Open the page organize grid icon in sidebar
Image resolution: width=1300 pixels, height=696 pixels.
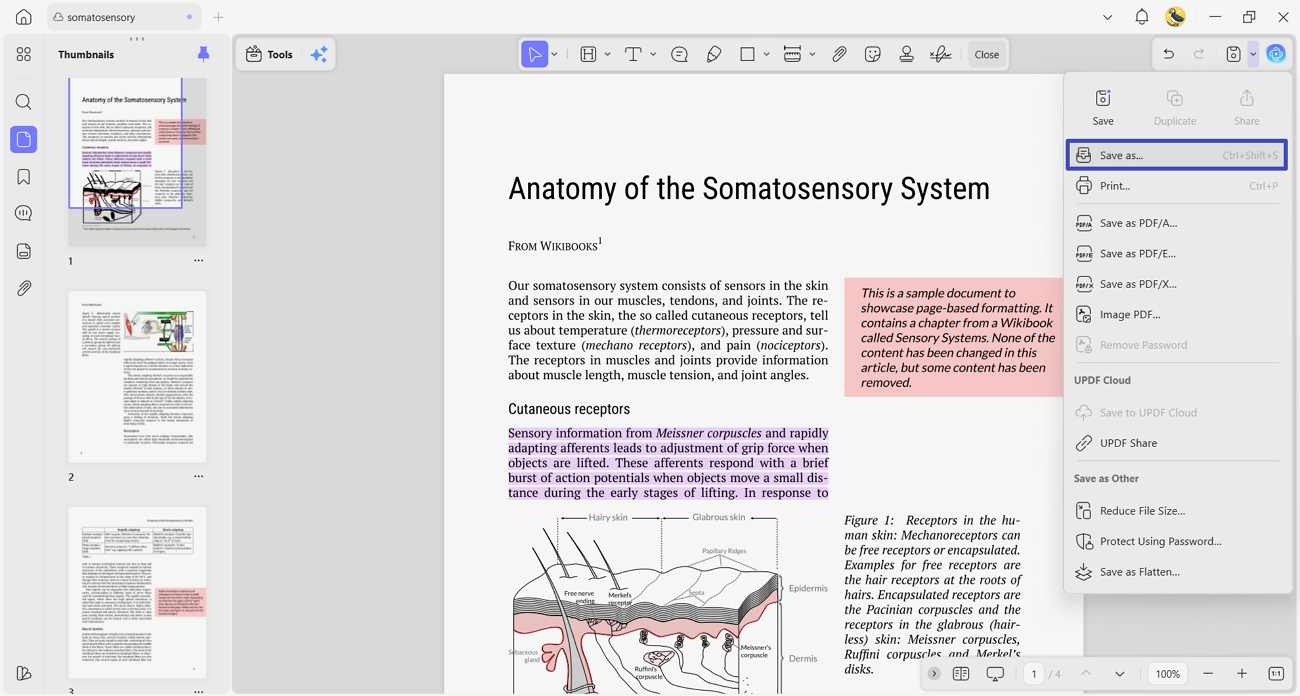[x=24, y=55]
